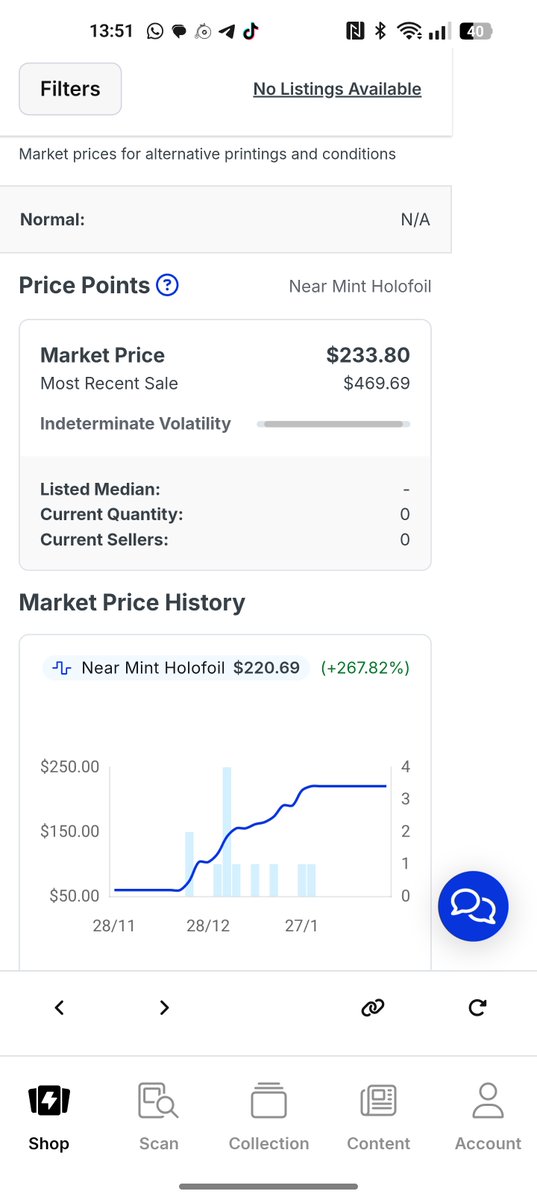Screen dimensions: 537x1200
Task: Tap the Market Price value $233.80
Action: click(368, 355)
